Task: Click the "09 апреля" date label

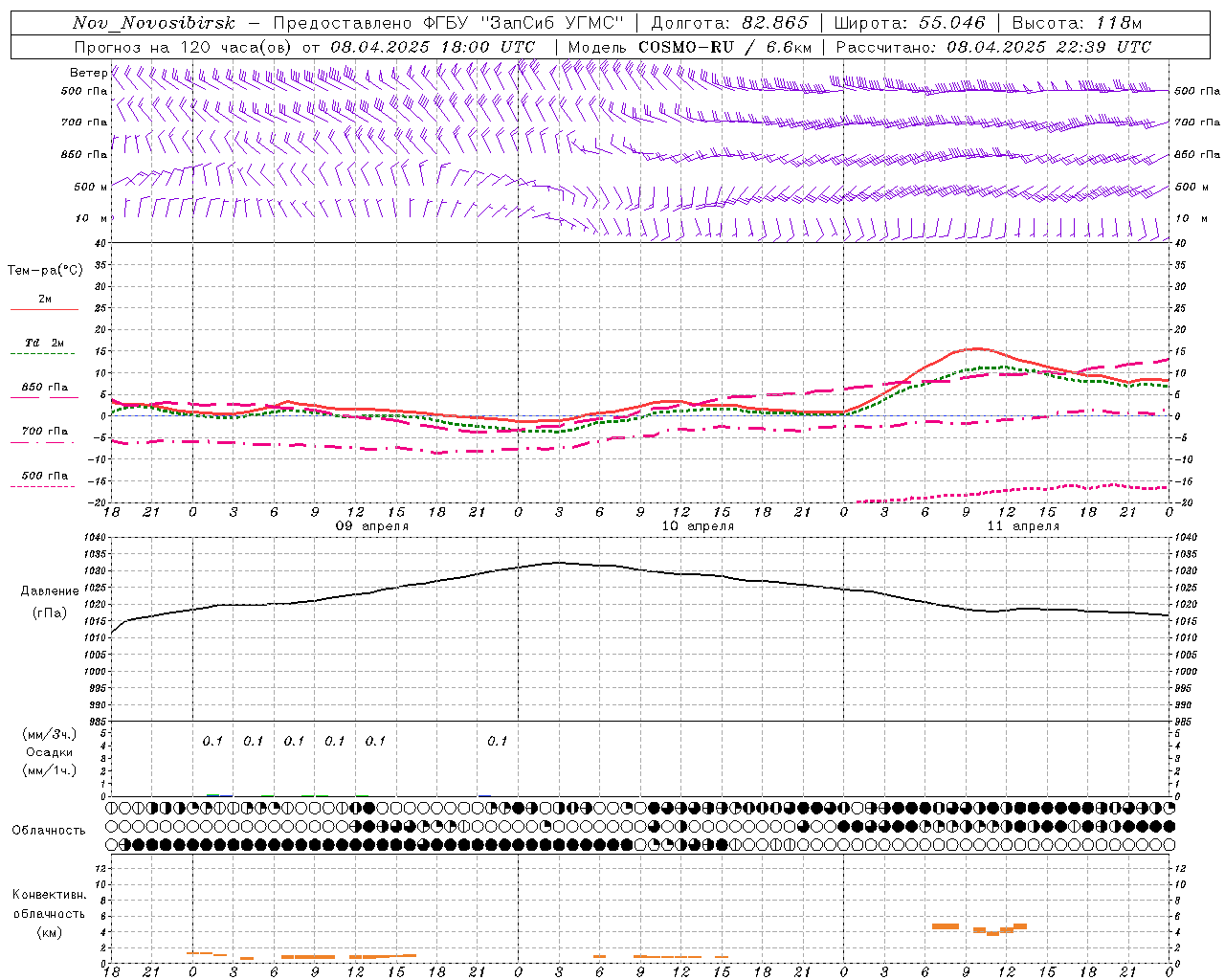Action: [x=372, y=526]
